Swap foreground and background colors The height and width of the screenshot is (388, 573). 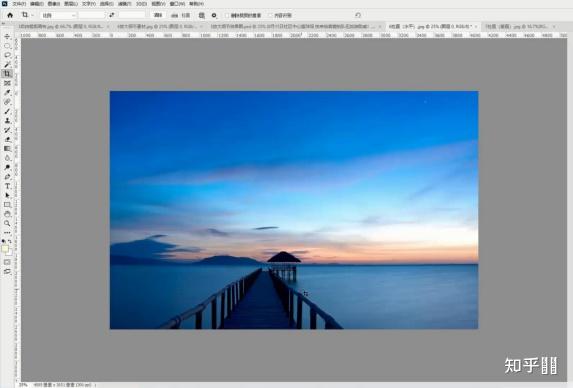tap(10, 241)
